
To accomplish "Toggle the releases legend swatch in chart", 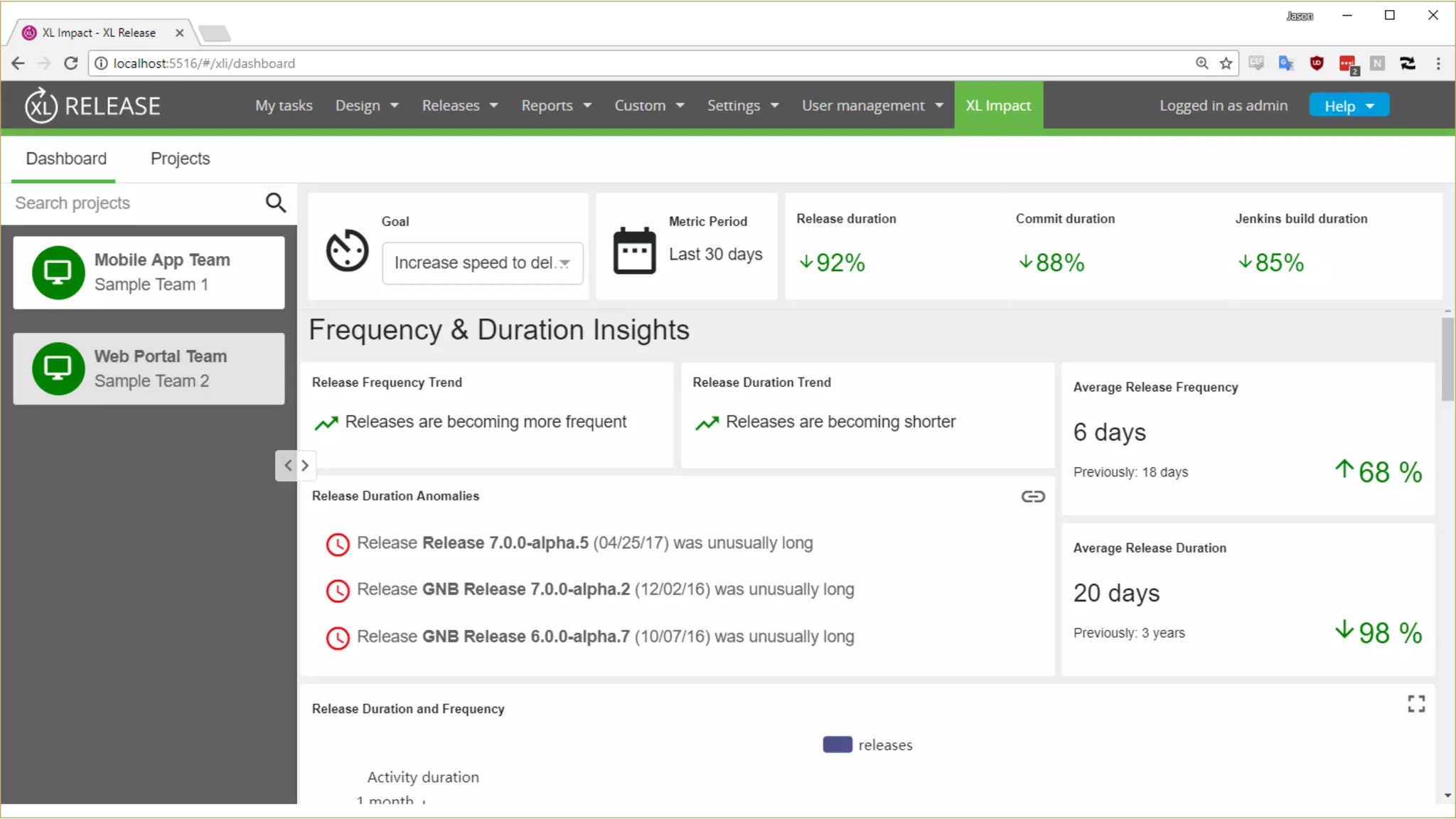I will 837,744.
